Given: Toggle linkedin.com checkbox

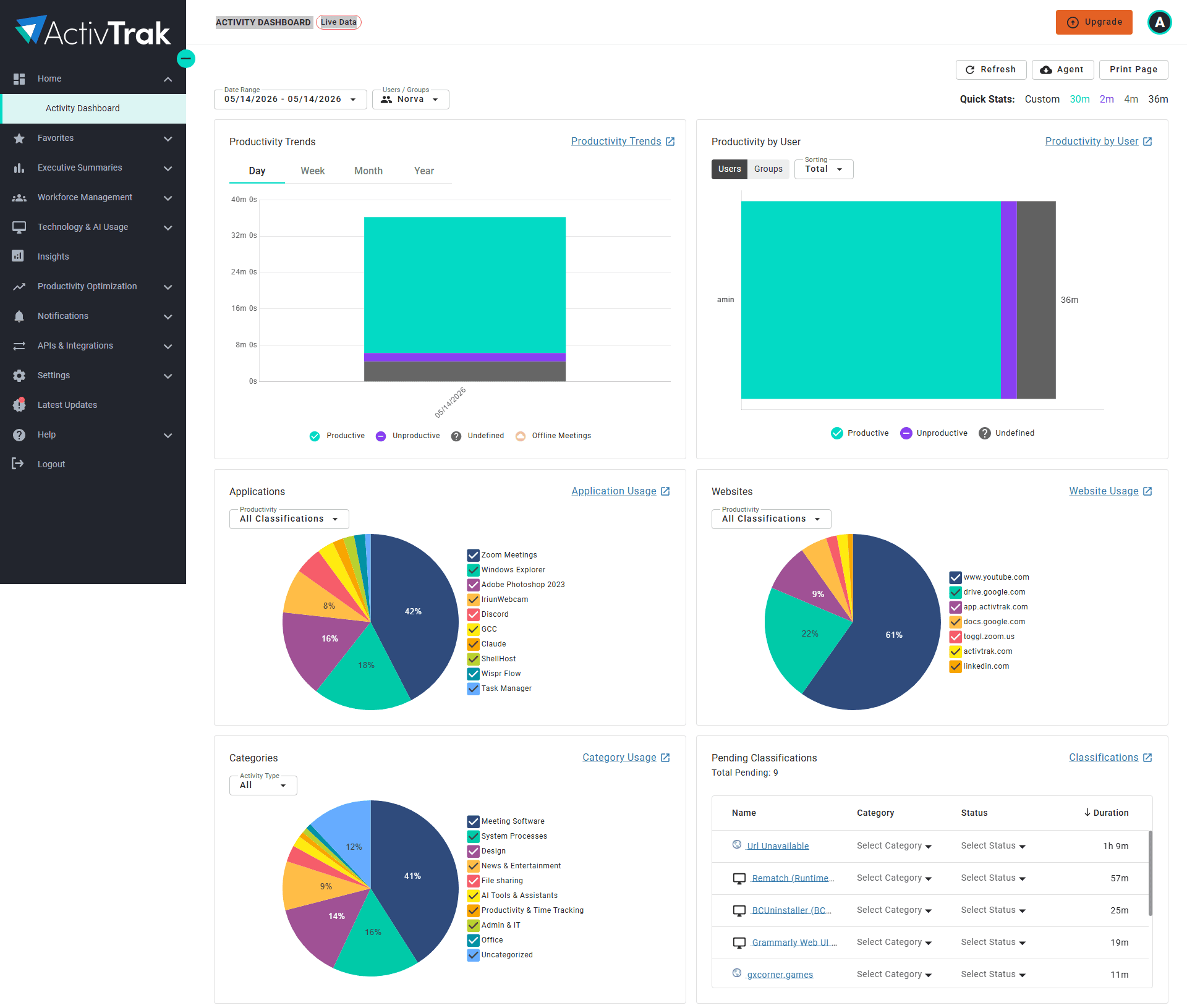Looking at the screenshot, I should (x=956, y=666).
